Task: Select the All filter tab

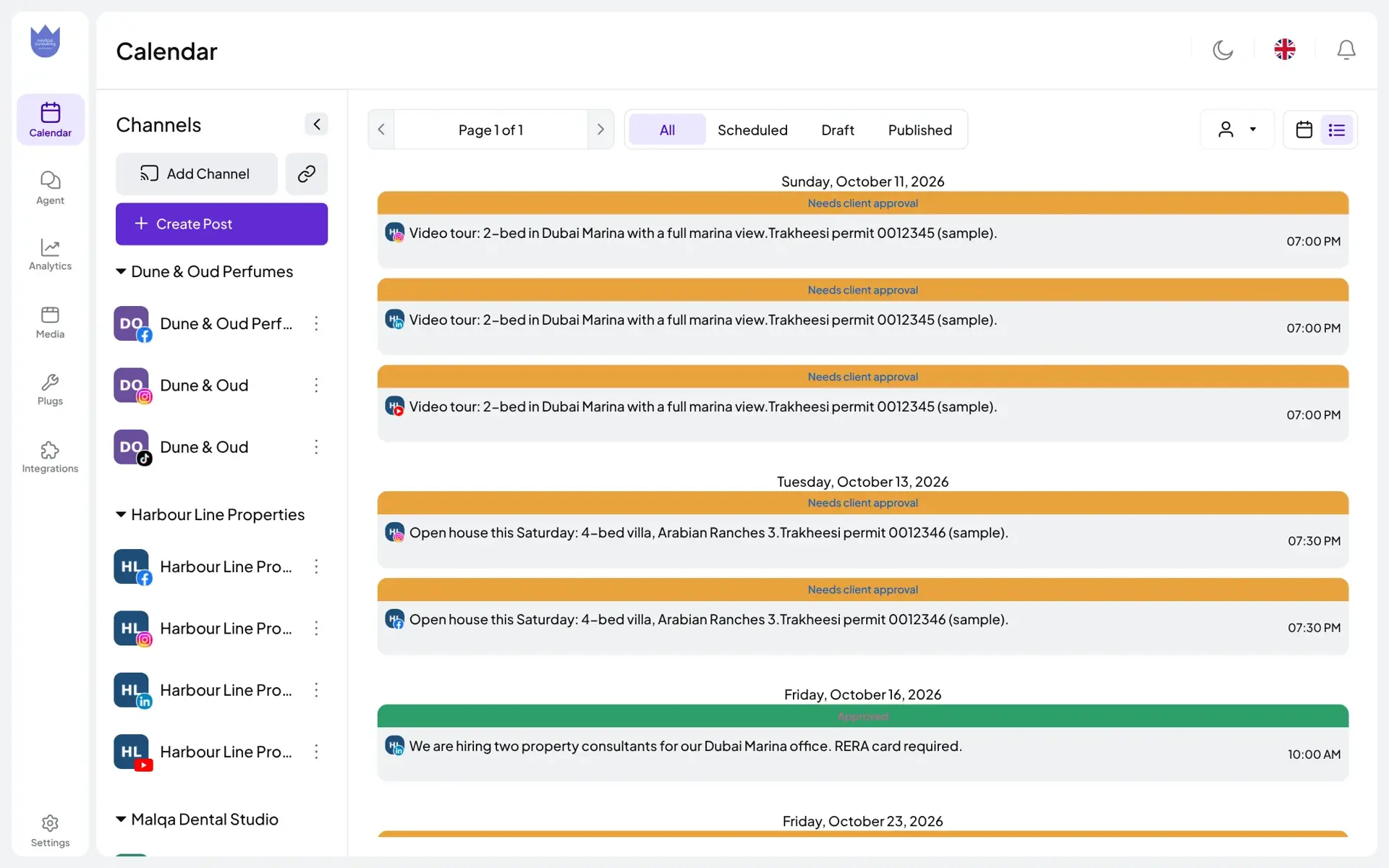Action: [667, 130]
